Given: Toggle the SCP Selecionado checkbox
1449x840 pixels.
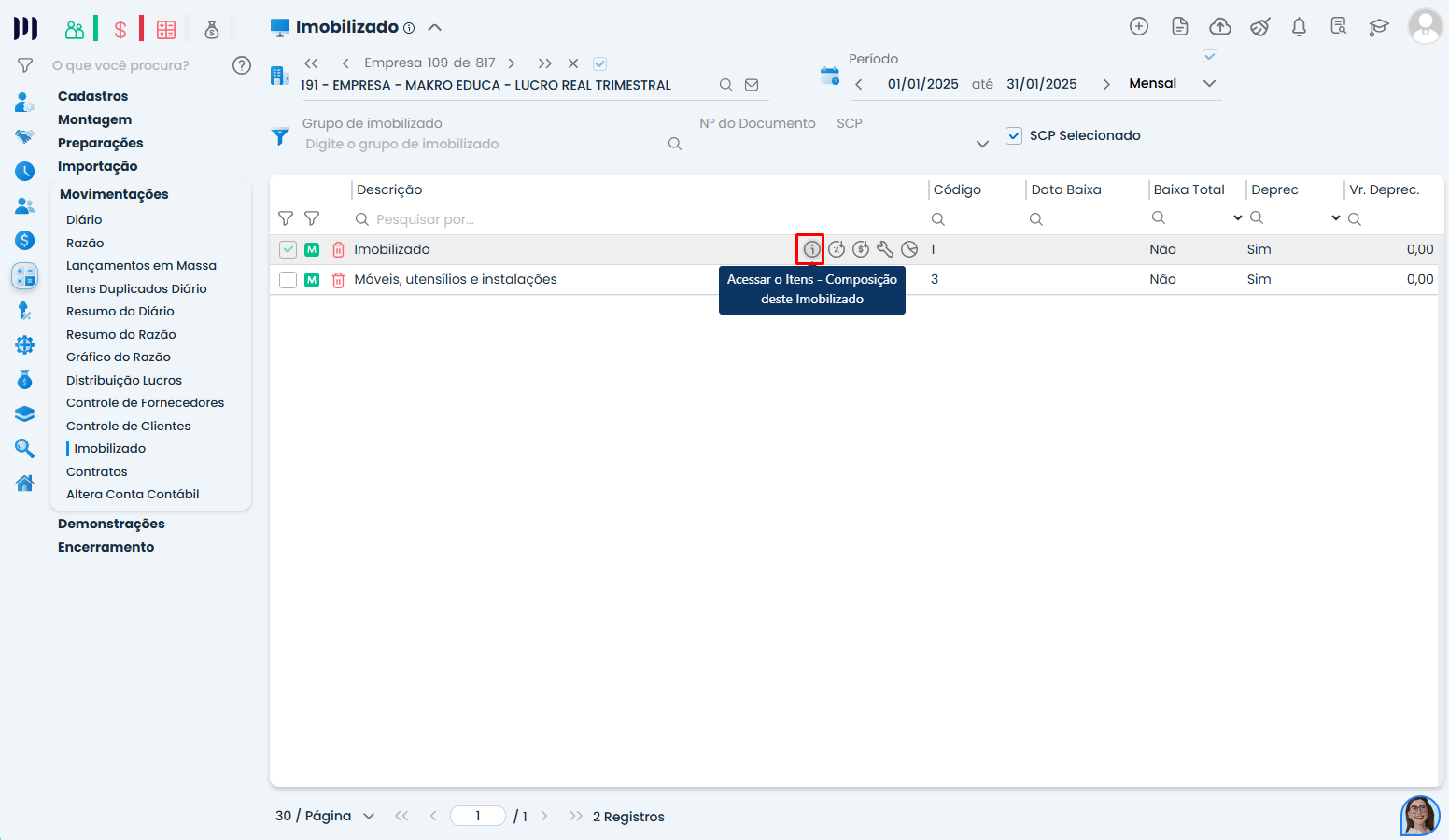Looking at the screenshot, I should tap(1014, 135).
